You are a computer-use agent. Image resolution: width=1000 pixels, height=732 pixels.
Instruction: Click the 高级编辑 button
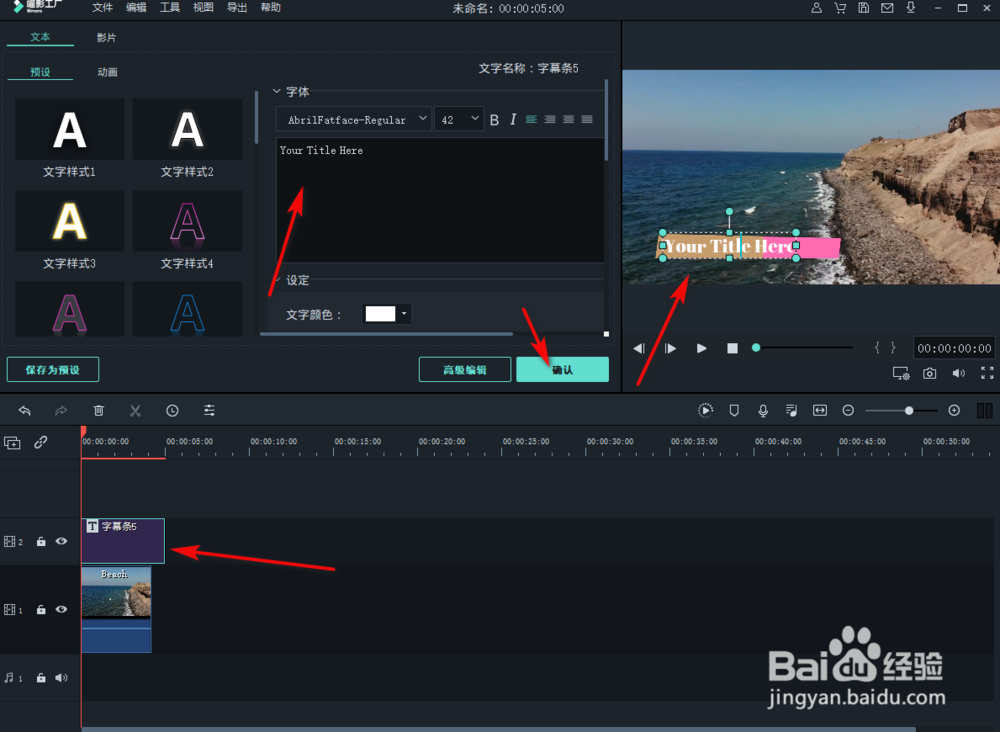coord(465,370)
